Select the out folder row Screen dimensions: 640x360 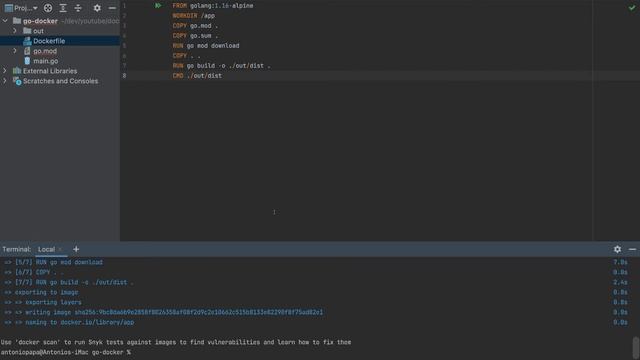click(60, 31)
